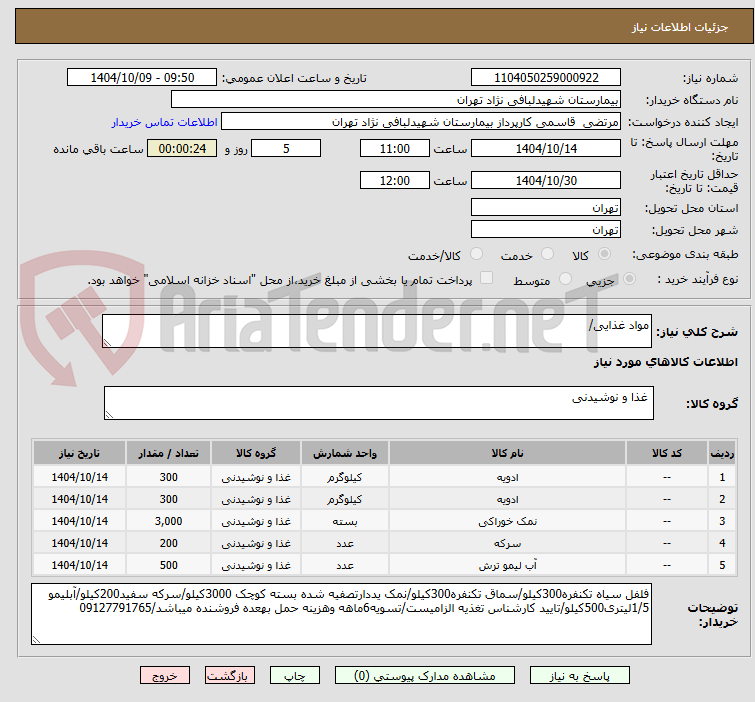Click the جزئیات اطلاعات نیاز page header
The image size is (755, 702).
[679, 27]
